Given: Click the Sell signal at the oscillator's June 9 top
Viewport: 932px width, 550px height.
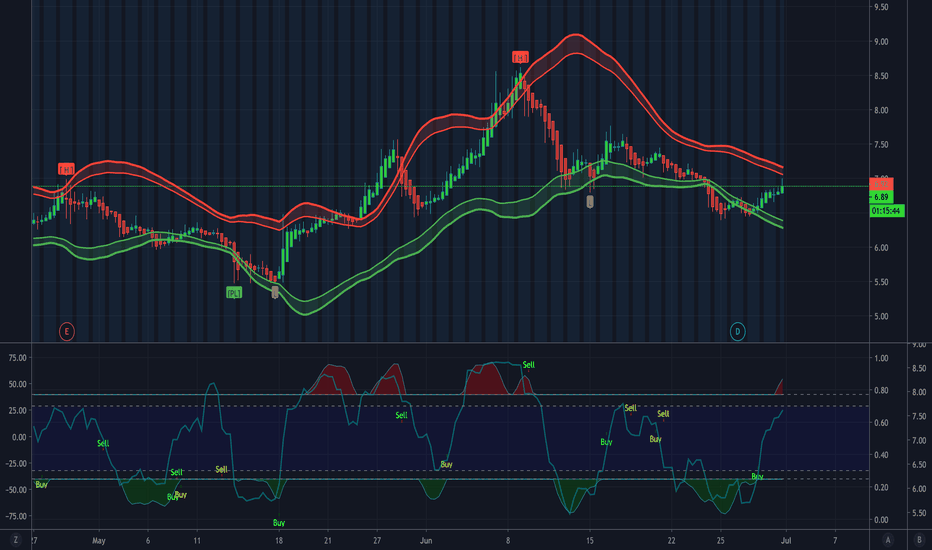Looking at the screenshot, I should (x=528, y=364).
